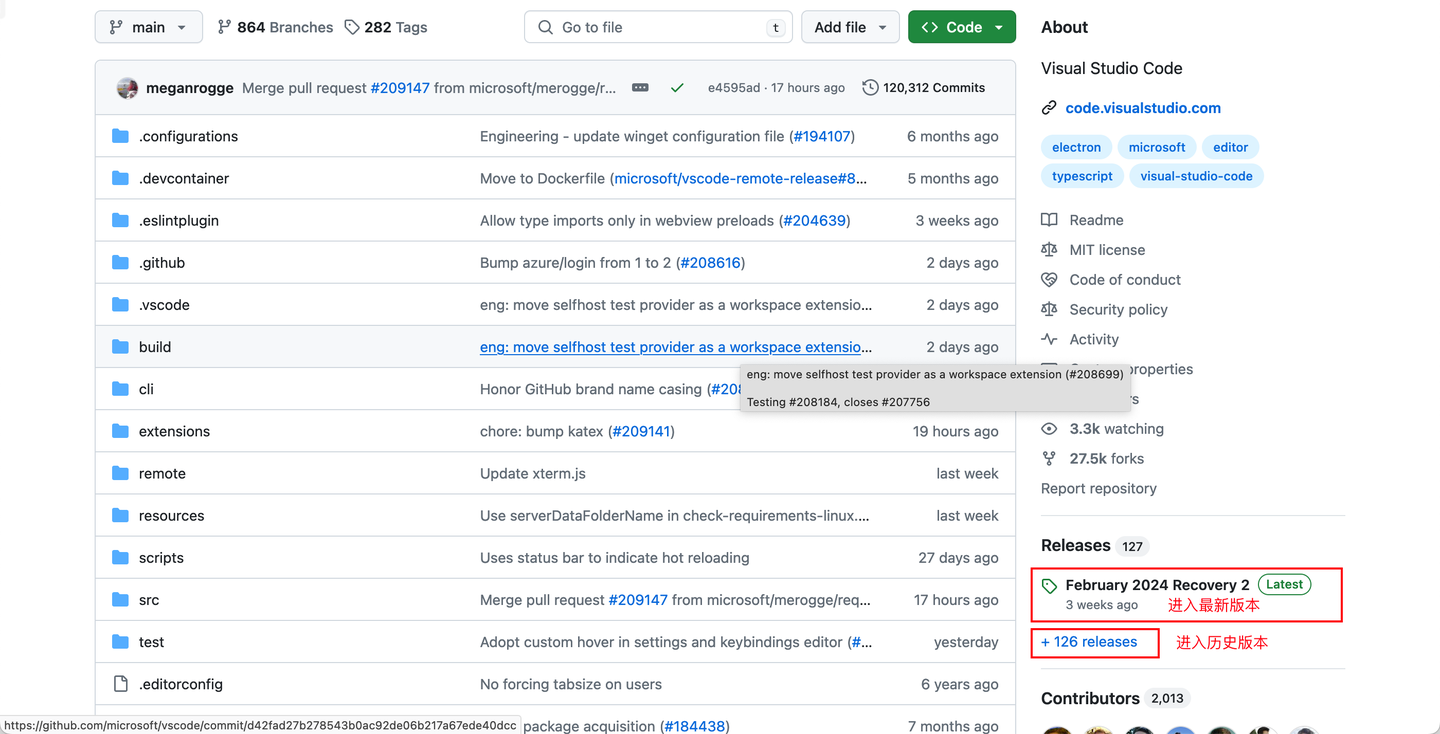The image size is (1440, 734).
Task: Select the editor topic tag
Action: (x=1230, y=147)
